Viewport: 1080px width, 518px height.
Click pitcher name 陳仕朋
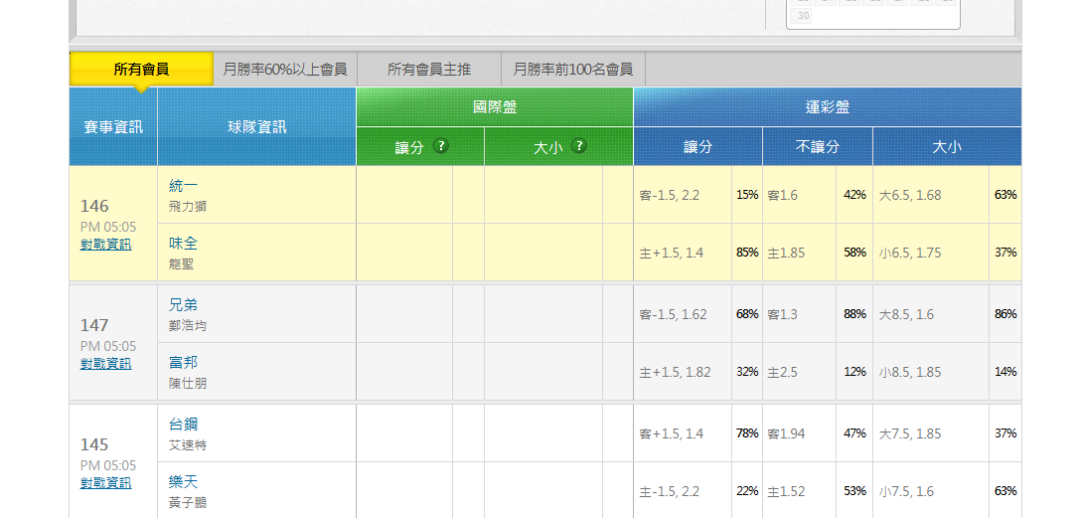click(187, 384)
